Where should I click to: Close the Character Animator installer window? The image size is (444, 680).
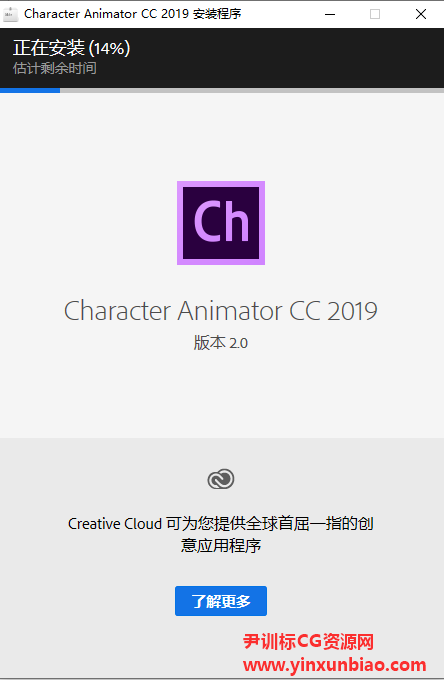[x=421, y=14]
